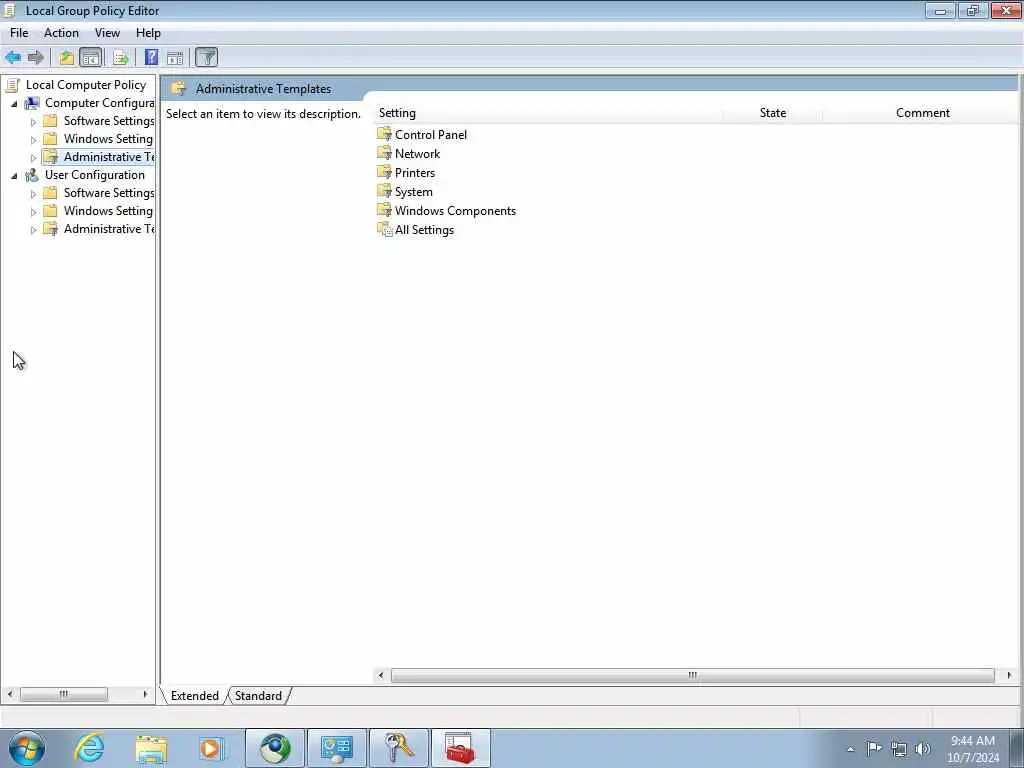This screenshot has width=1024, height=768.
Task: Open Windows Media Player from the taskbar
Action: tap(212, 748)
